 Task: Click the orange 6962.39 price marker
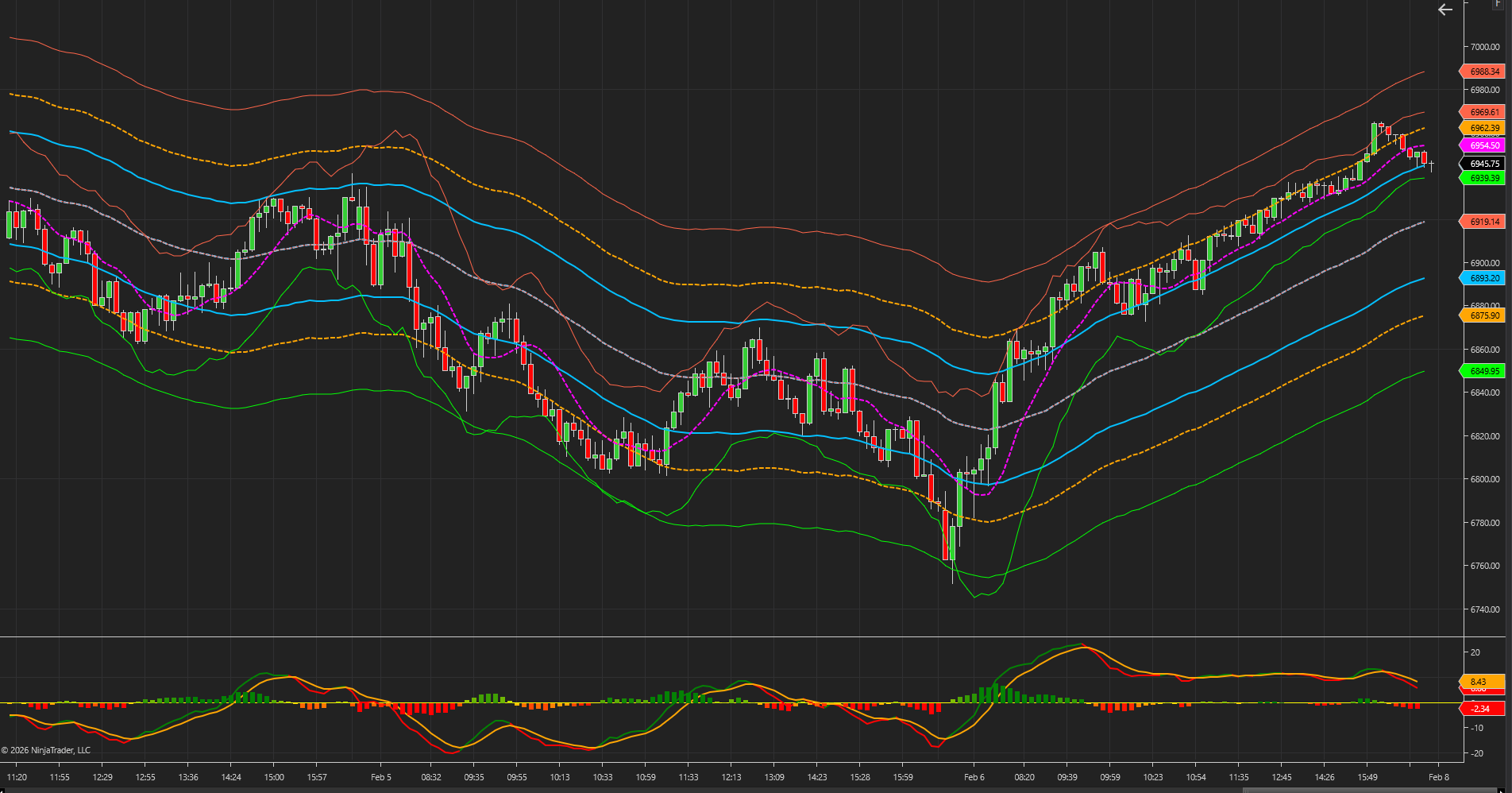tap(1483, 128)
